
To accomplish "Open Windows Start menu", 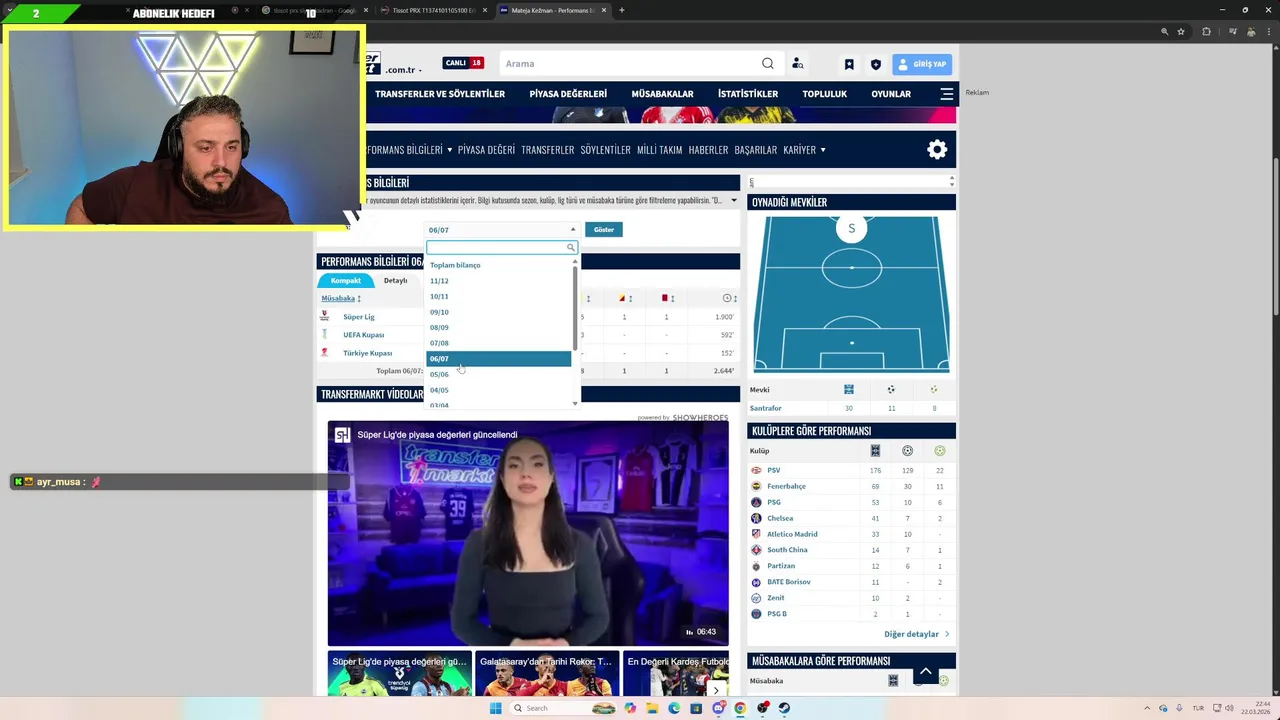I will click(x=495, y=708).
